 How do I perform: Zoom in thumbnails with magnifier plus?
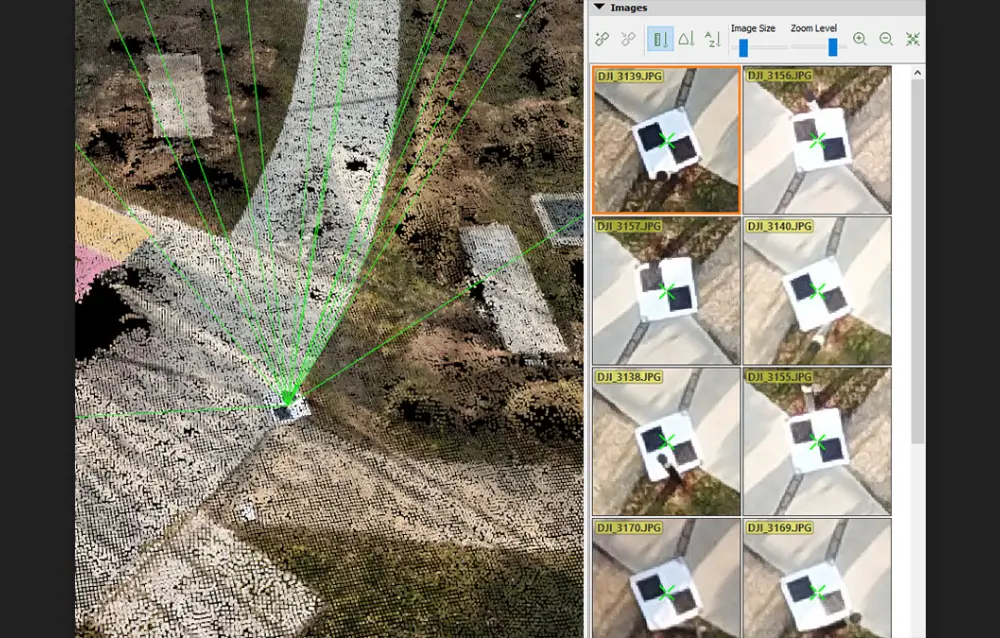[x=860, y=40]
